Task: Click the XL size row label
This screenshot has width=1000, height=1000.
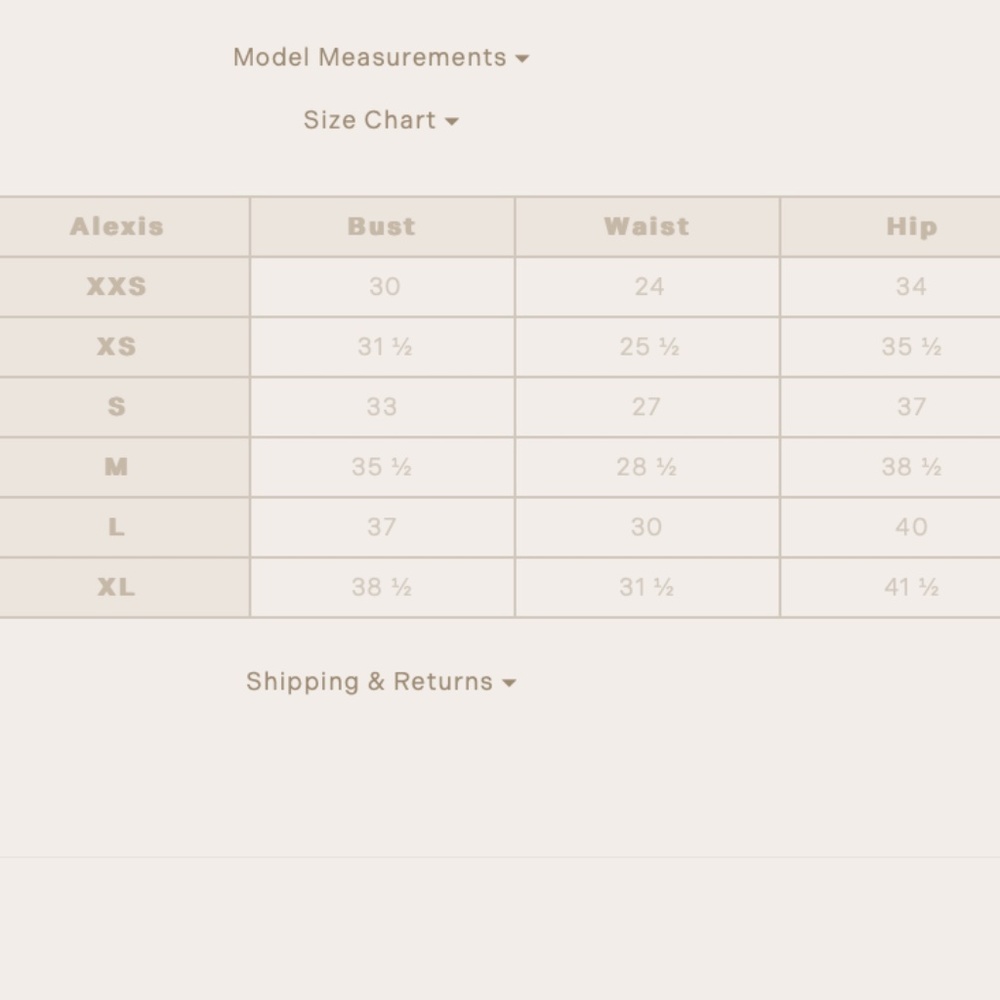Action: coord(117,587)
